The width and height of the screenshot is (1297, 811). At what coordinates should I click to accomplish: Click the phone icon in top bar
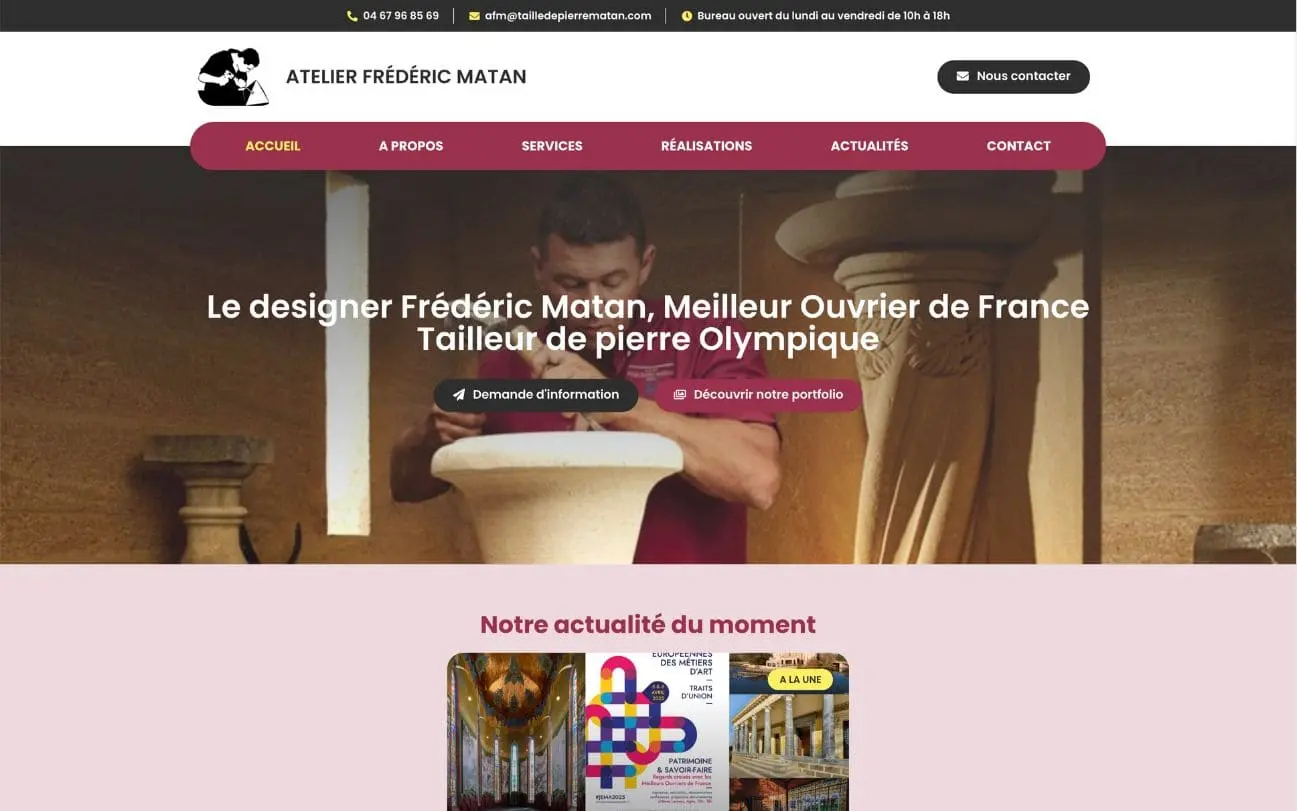352,16
